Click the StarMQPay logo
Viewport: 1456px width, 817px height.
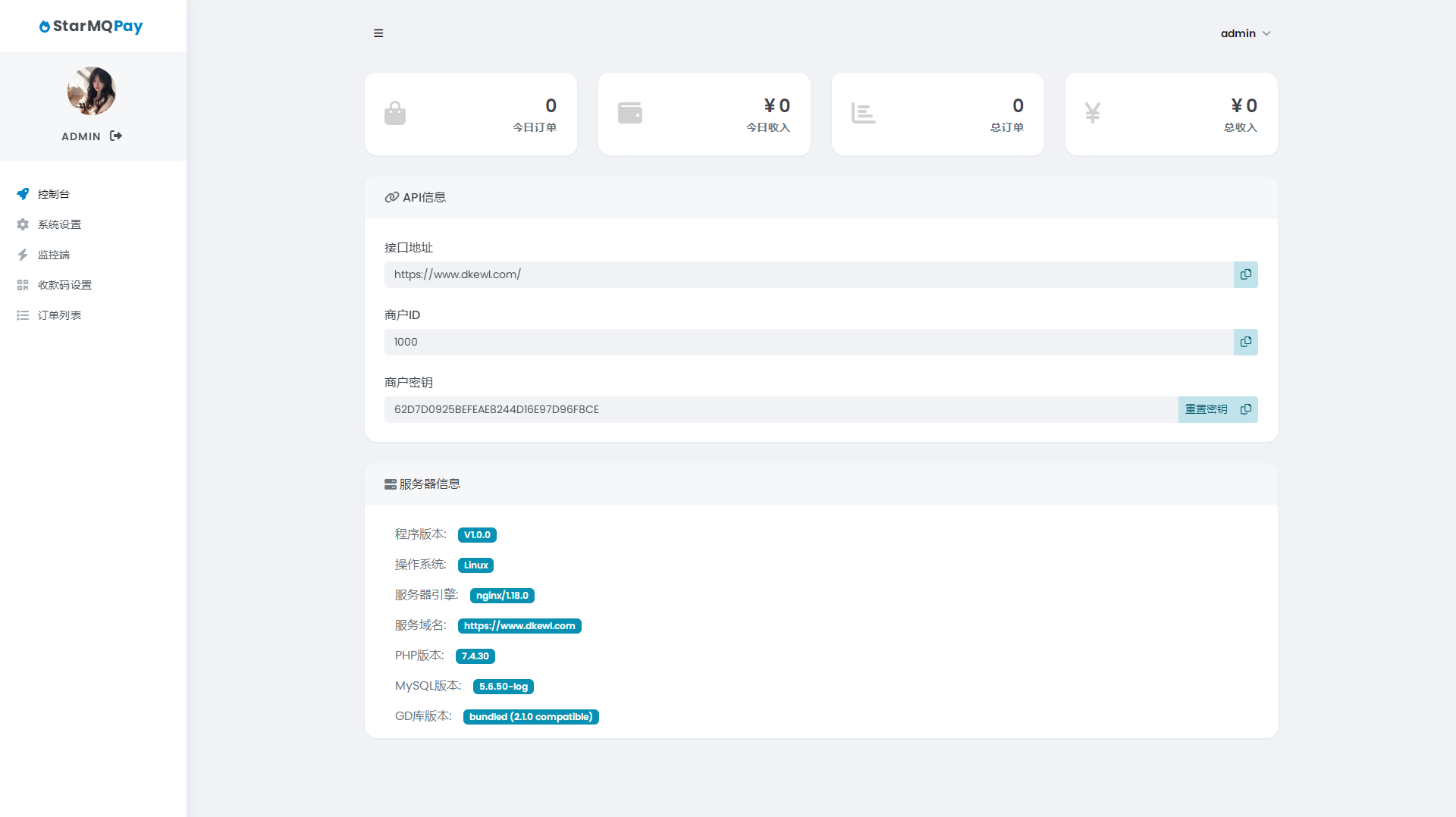click(91, 27)
